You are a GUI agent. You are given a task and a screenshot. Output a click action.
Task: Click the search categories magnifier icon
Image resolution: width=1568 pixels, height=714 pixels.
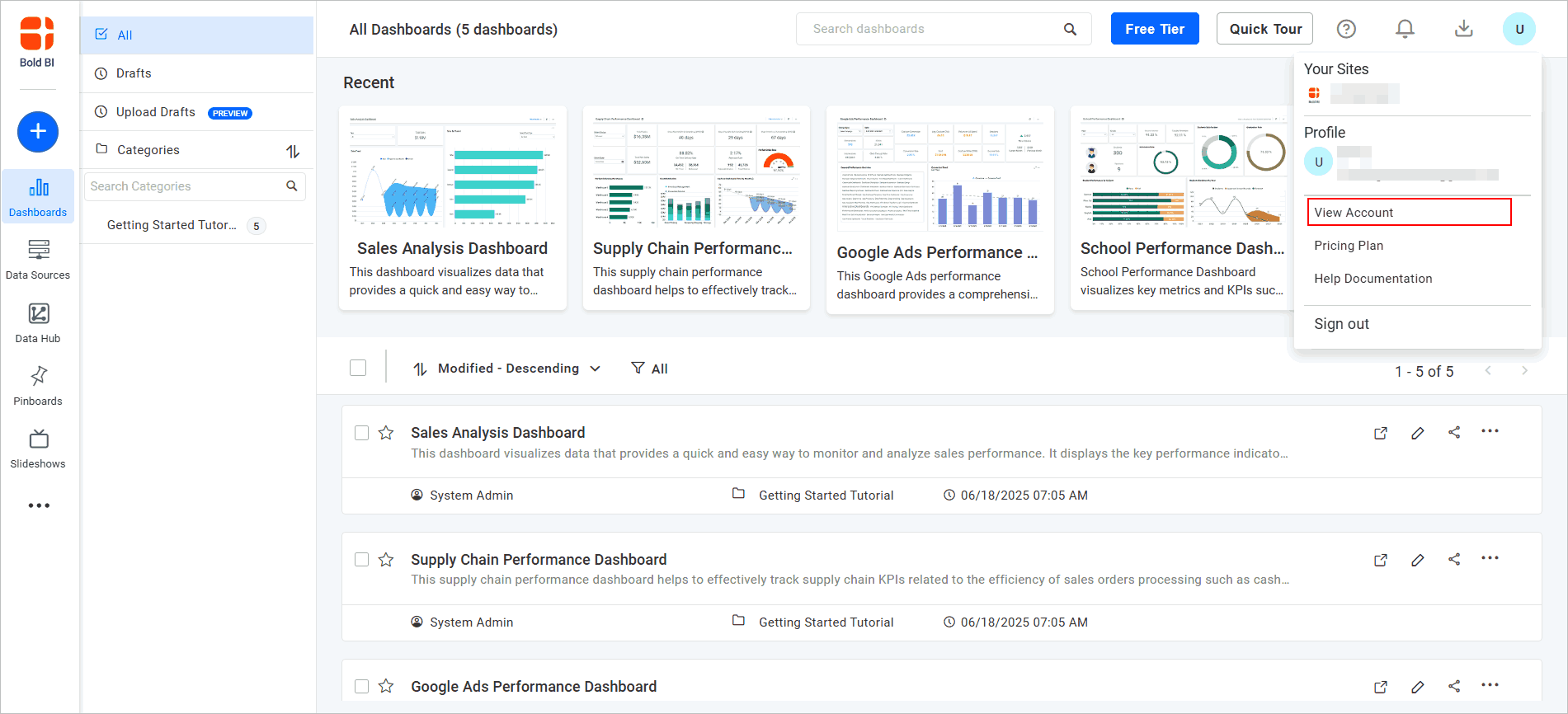(x=292, y=186)
